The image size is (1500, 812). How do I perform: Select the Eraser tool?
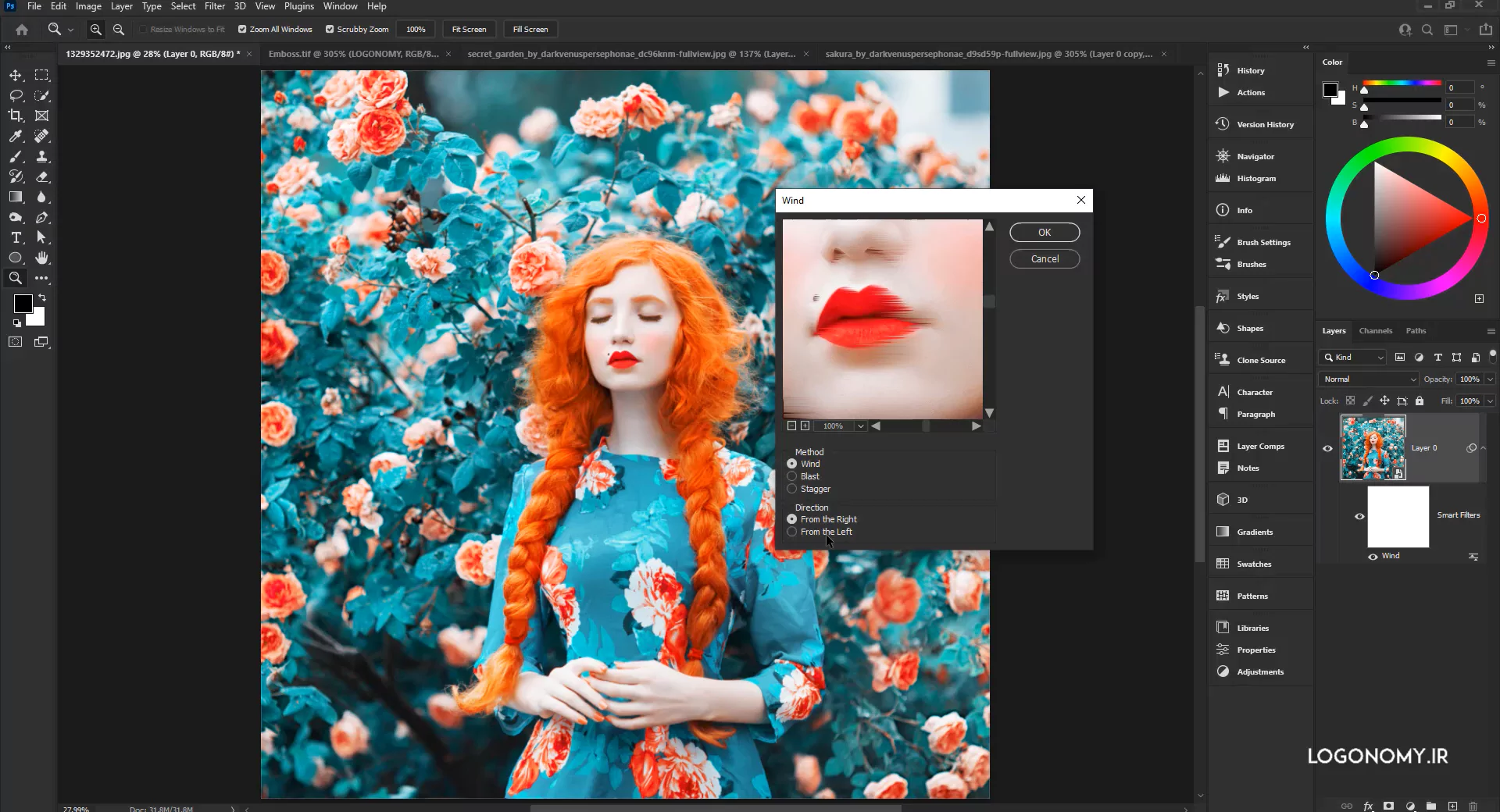coord(42,176)
